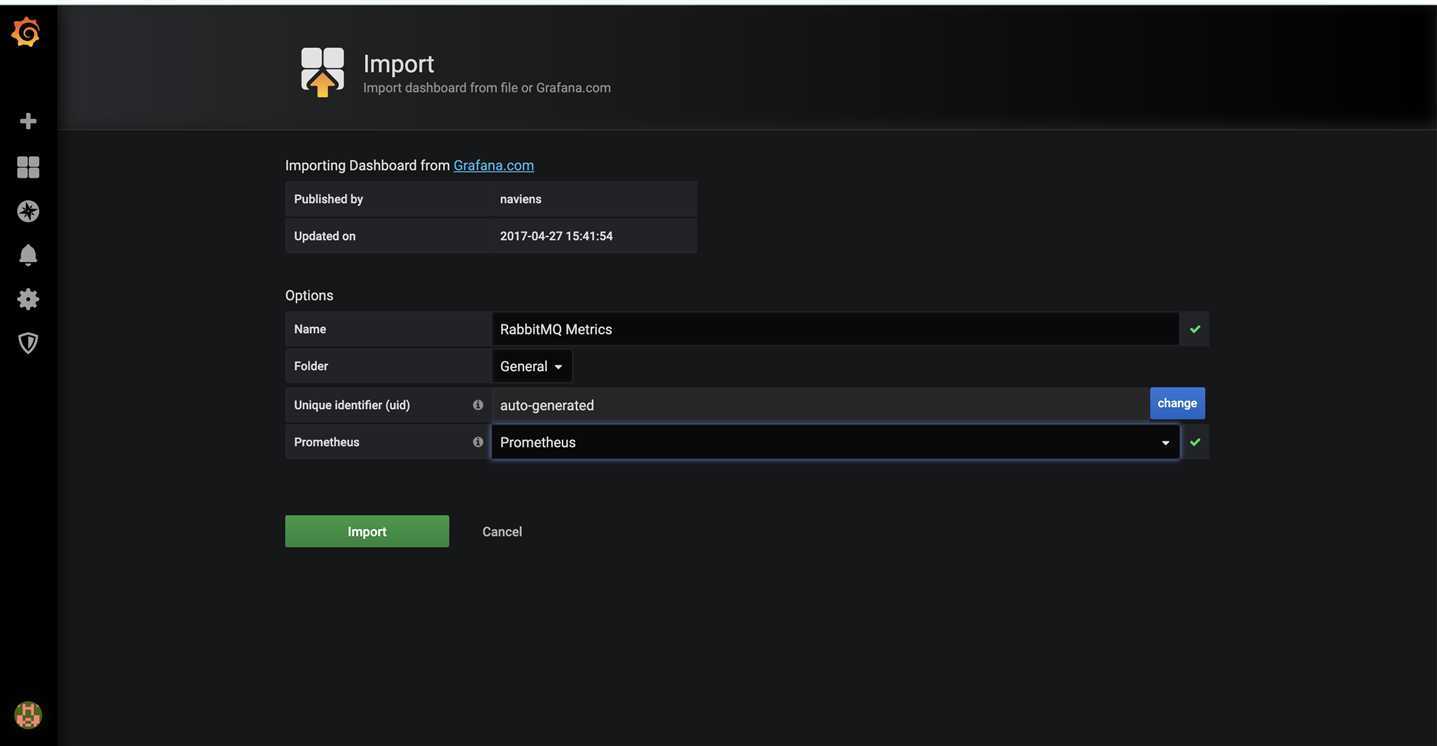The image size is (1437, 746).
Task: Open the Dashboards grid icon
Action: coord(28,167)
